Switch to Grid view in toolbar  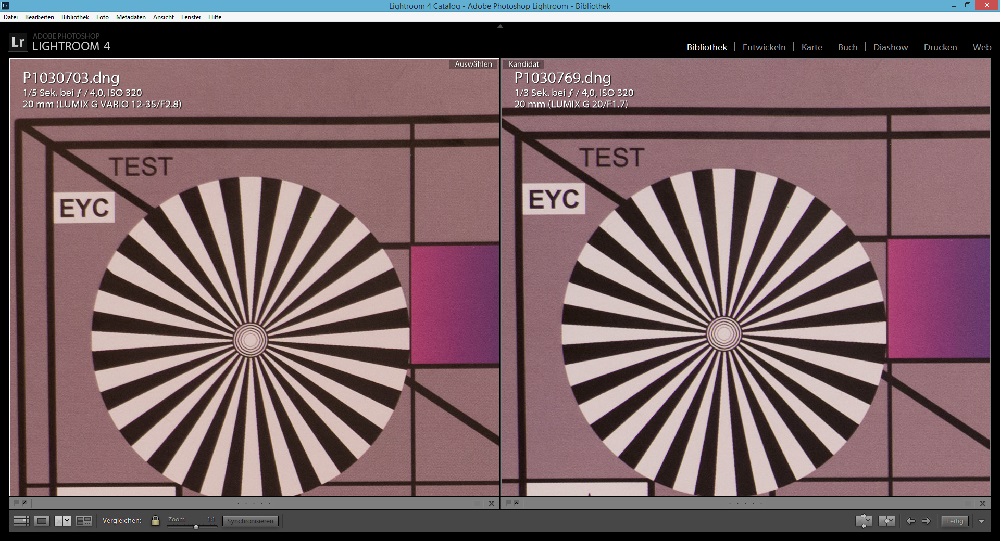[x=21, y=521]
